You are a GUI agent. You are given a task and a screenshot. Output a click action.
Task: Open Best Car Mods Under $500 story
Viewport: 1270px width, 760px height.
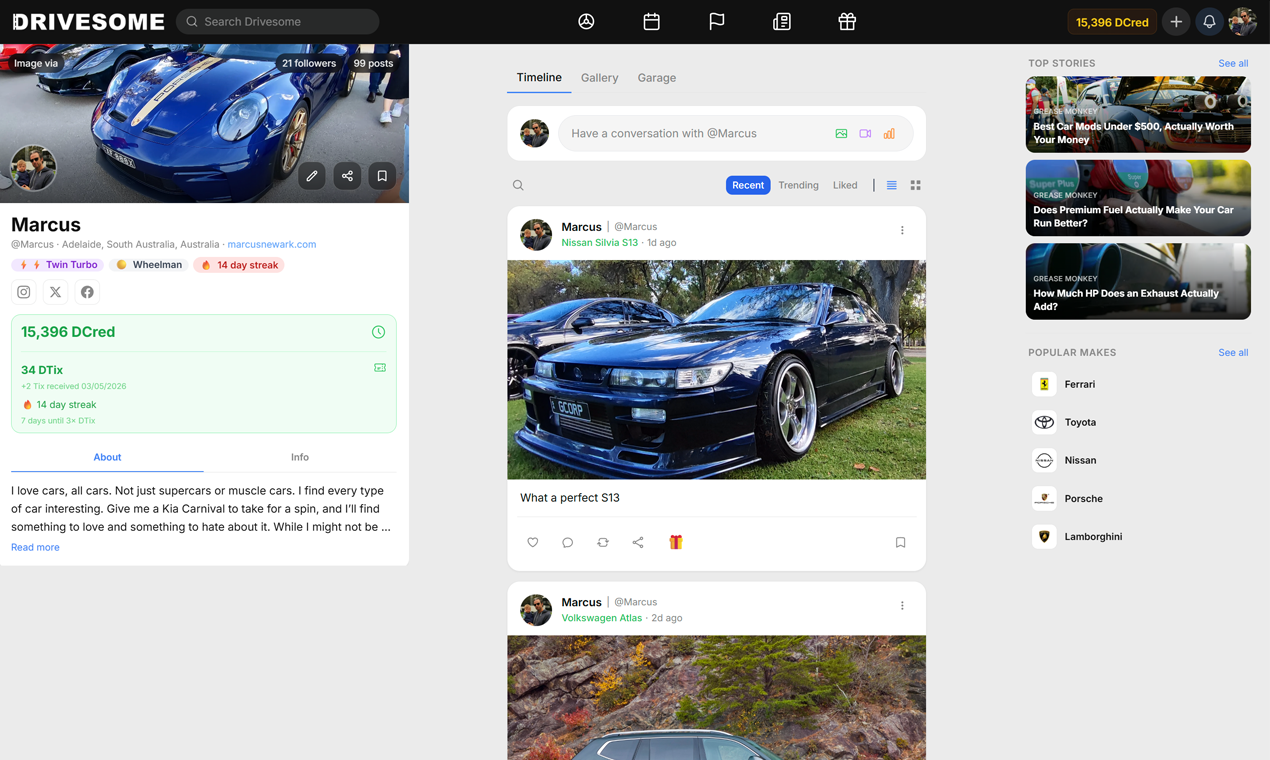click(x=1138, y=114)
